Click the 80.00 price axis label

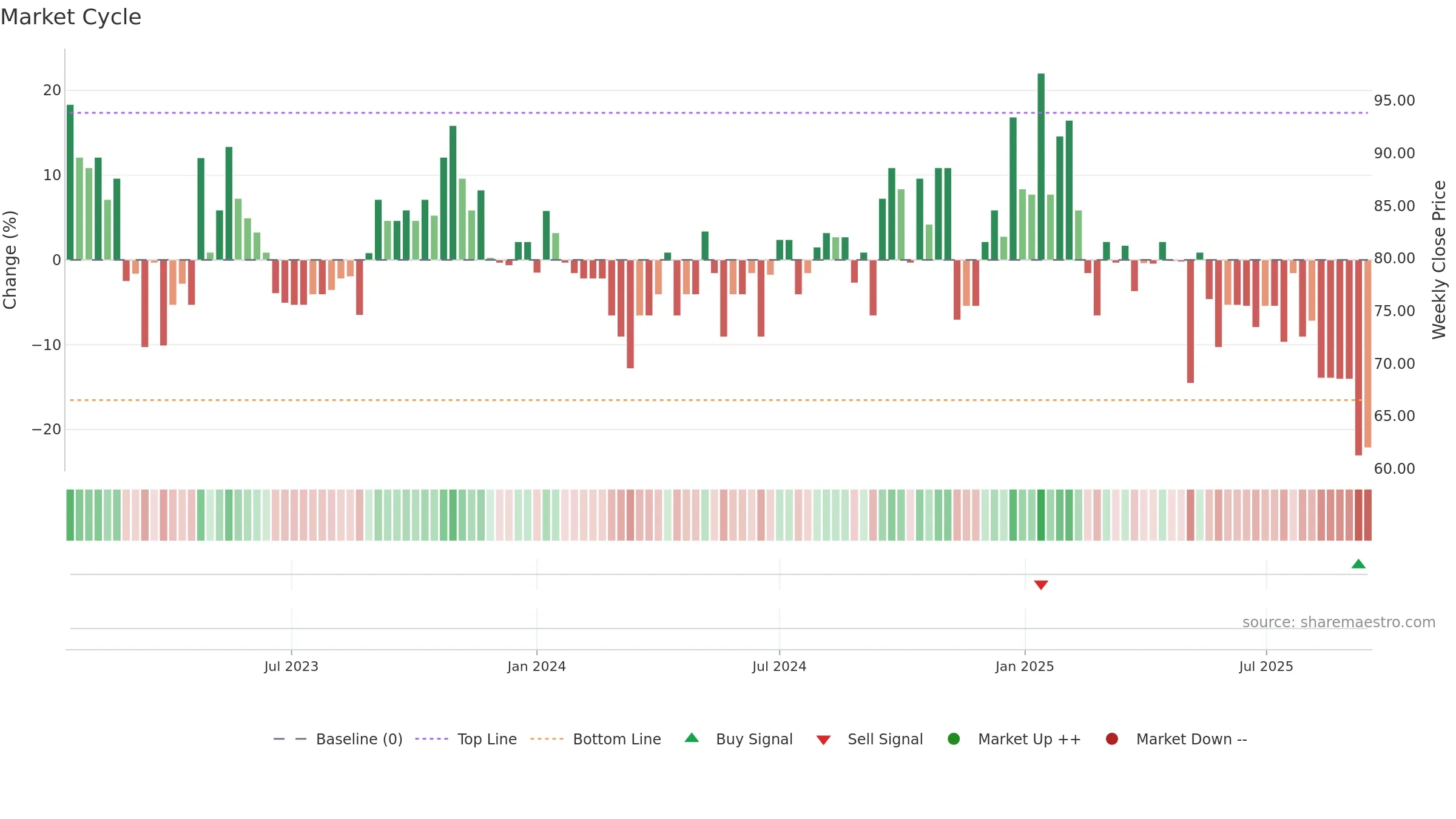click(1394, 258)
